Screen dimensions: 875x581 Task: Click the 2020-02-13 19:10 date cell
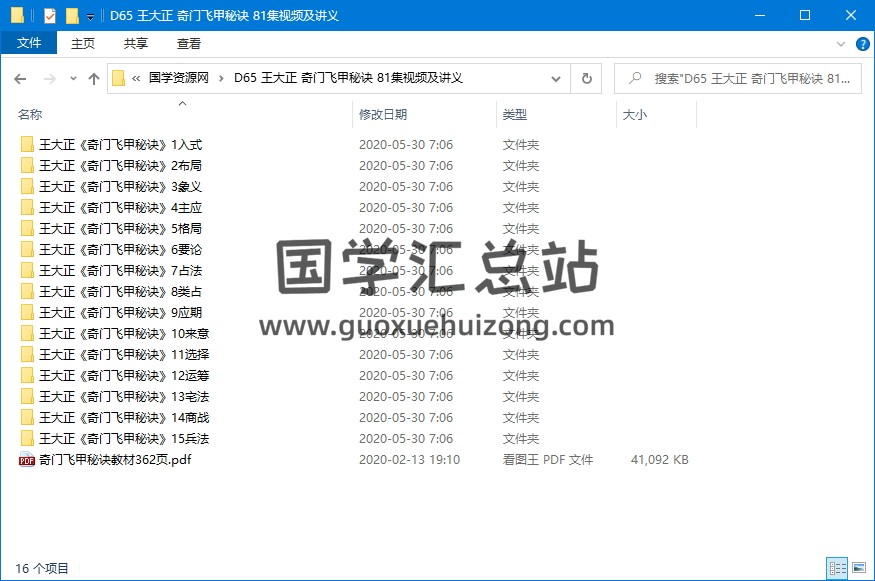point(410,460)
